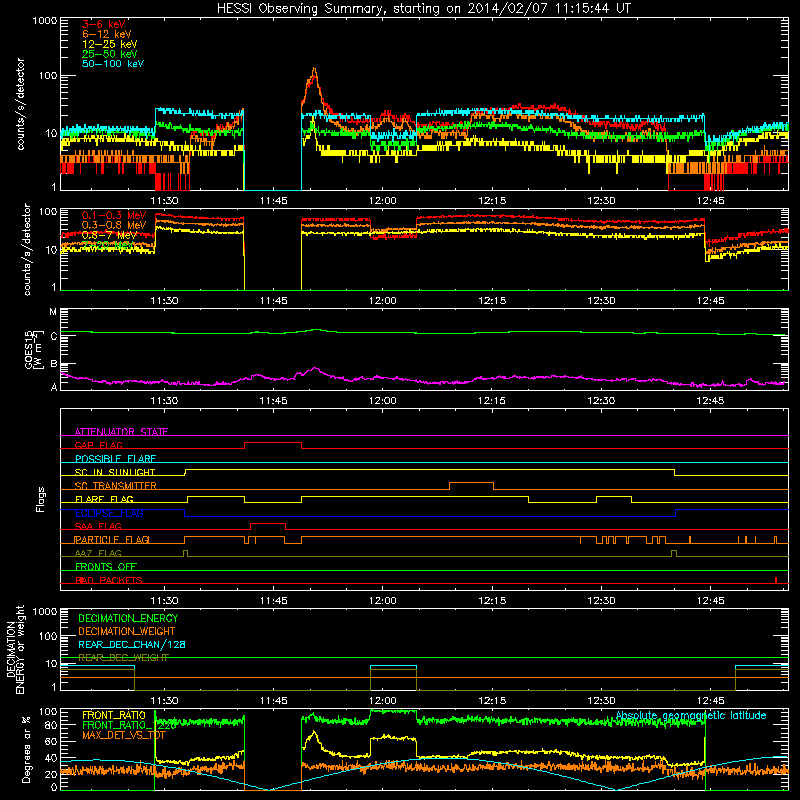Viewport: 800px width, 800px height.
Task: Select the yellow 12-25 keV legend label
Action: click(110, 44)
